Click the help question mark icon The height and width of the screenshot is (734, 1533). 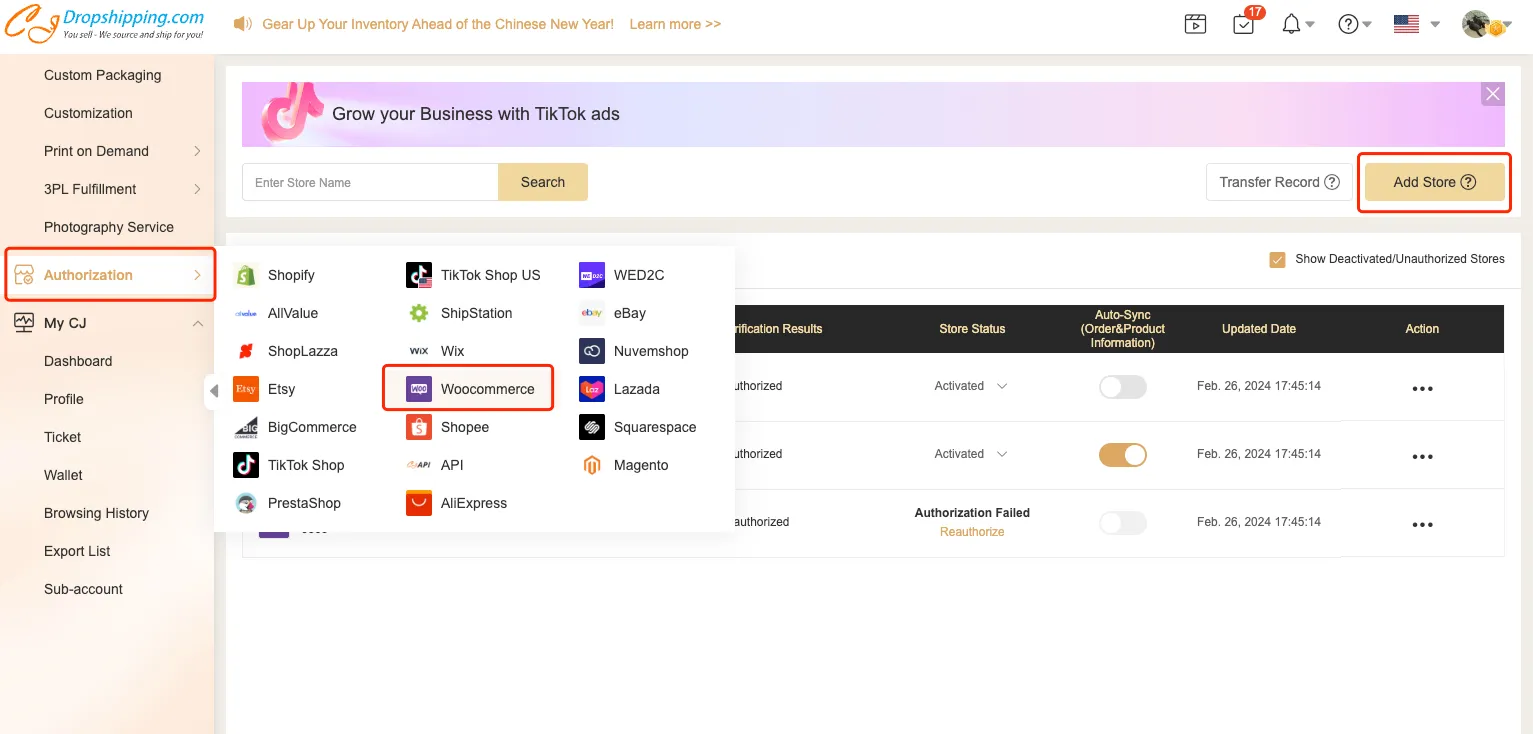point(1348,24)
